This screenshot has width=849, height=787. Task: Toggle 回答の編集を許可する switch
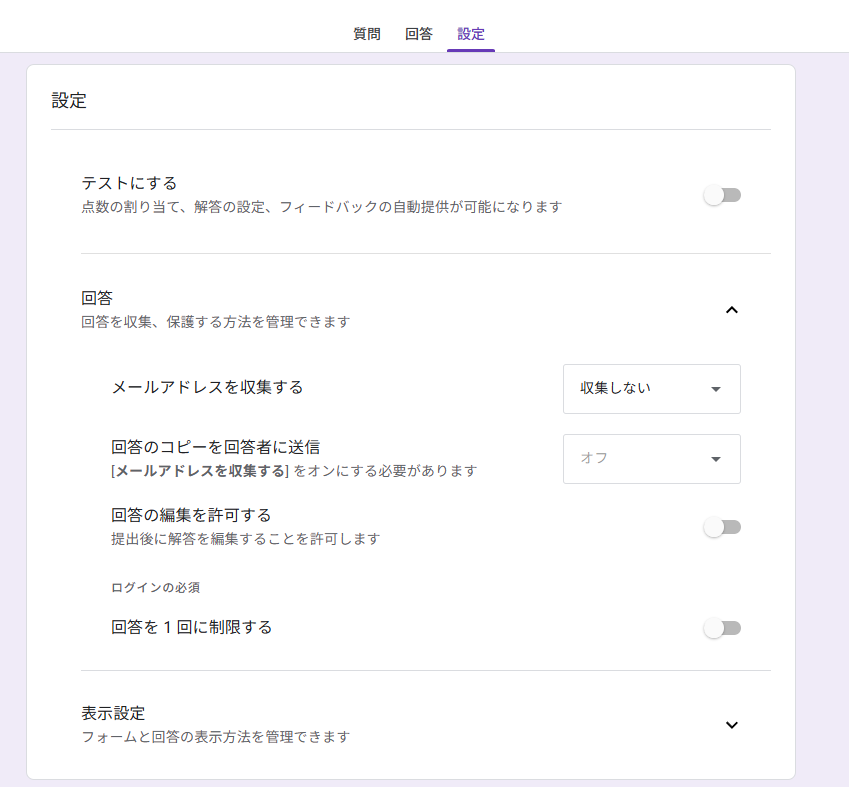coord(722,527)
